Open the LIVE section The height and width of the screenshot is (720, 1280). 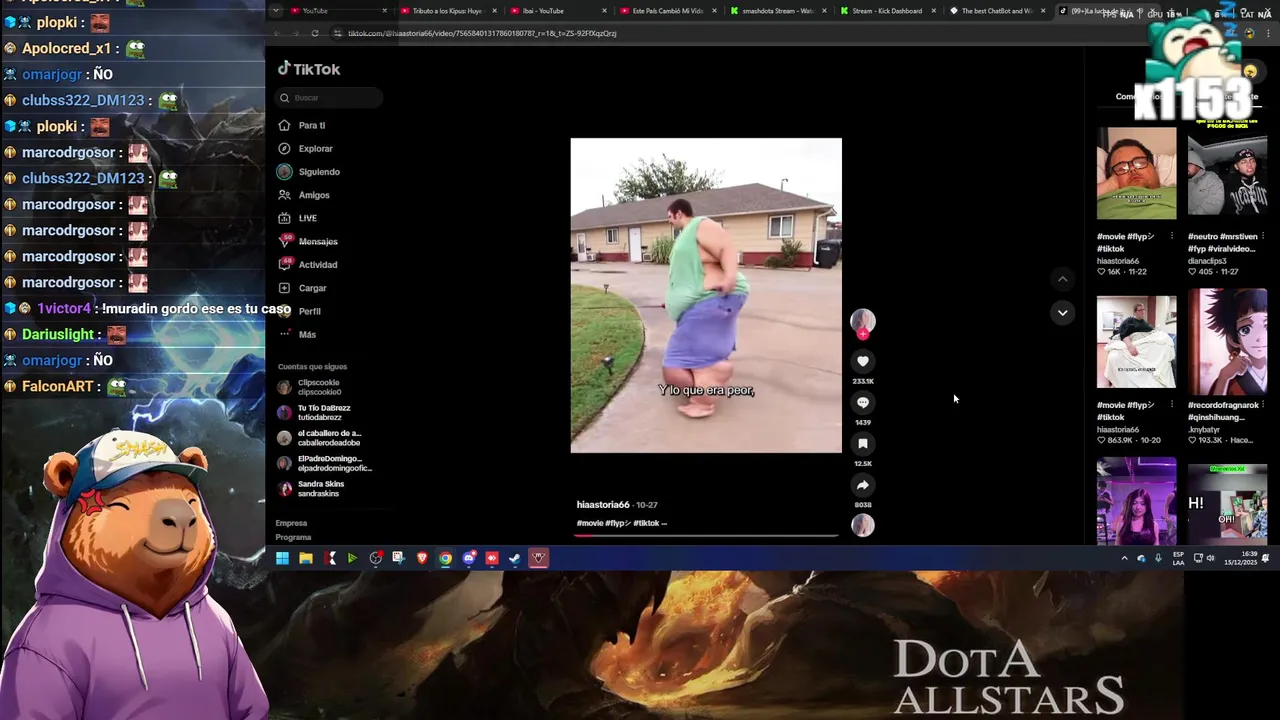[297, 218]
